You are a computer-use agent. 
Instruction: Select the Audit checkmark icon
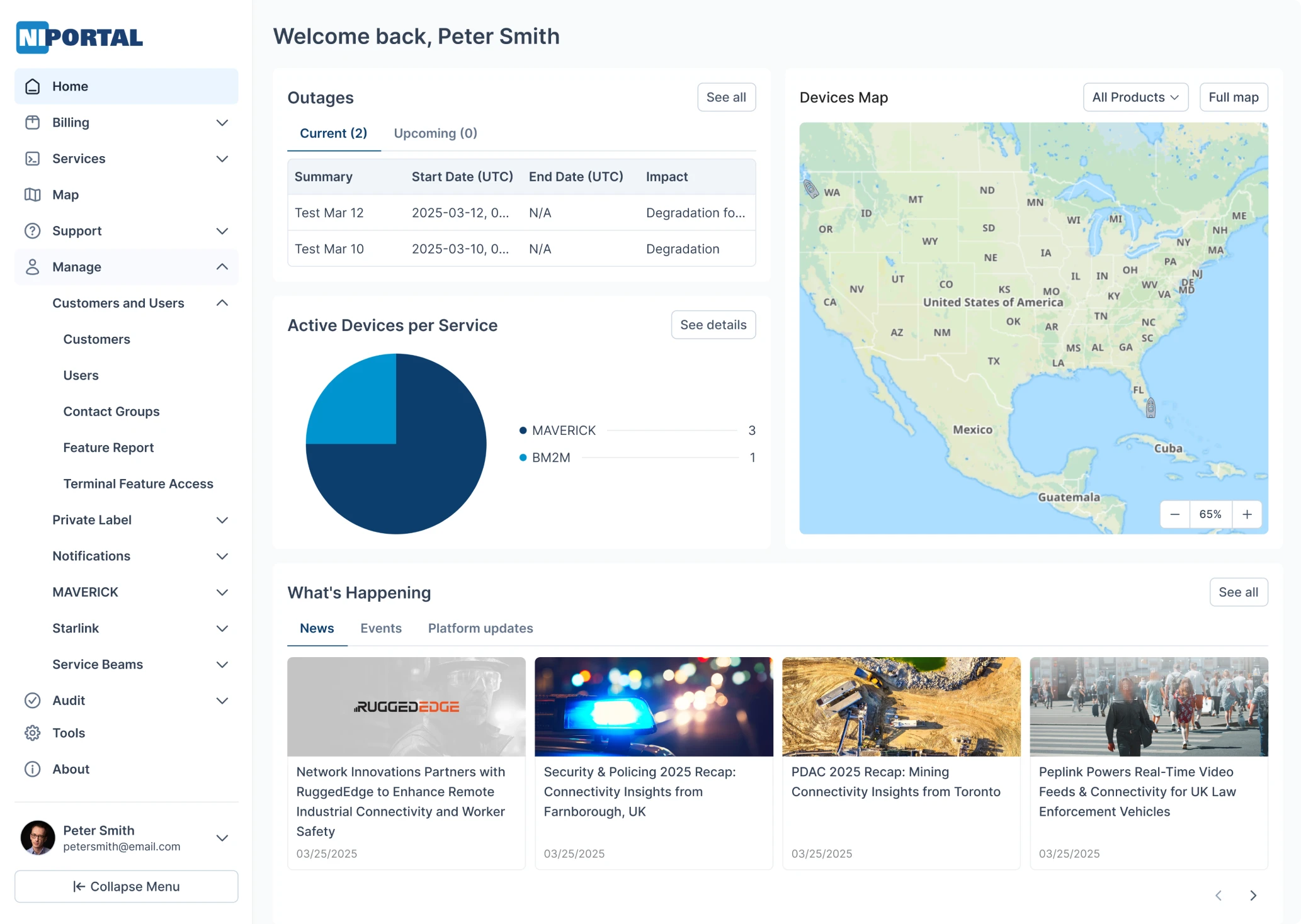coord(32,700)
